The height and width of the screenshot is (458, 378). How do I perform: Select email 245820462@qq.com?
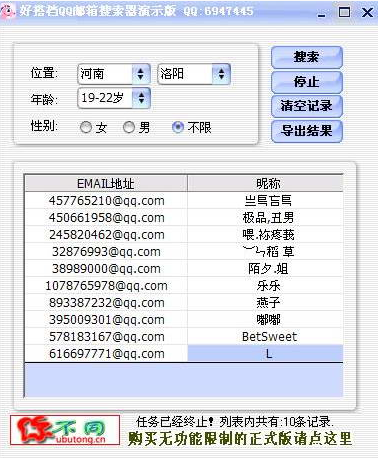(x=107, y=235)
